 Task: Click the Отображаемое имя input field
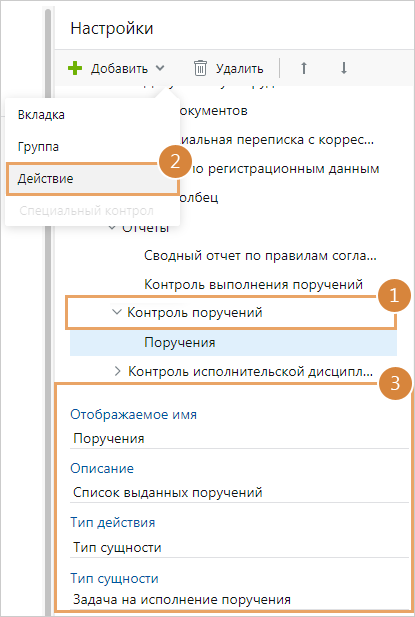coord(240,438)
